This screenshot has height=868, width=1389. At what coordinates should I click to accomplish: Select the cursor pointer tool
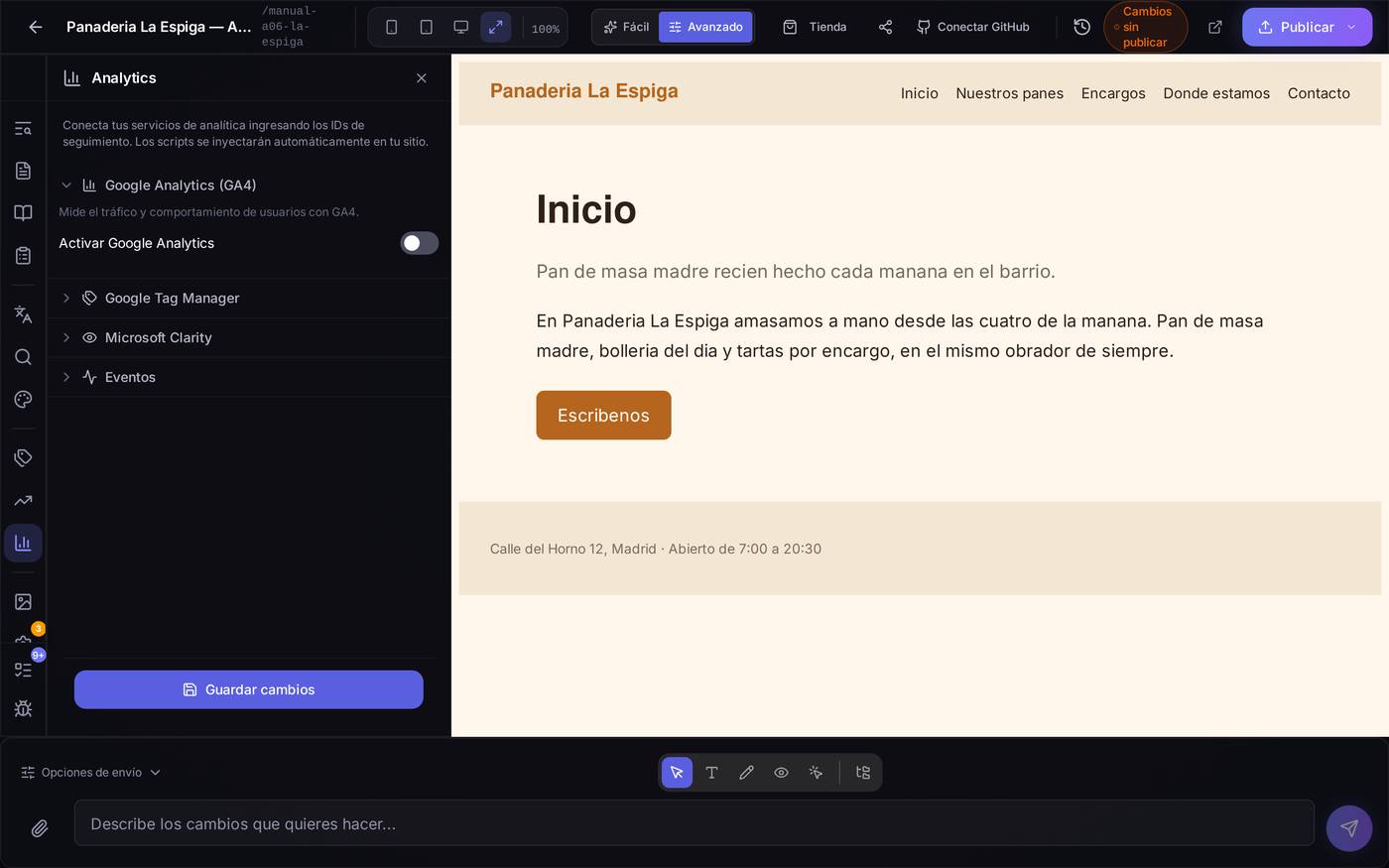(677, 772)
